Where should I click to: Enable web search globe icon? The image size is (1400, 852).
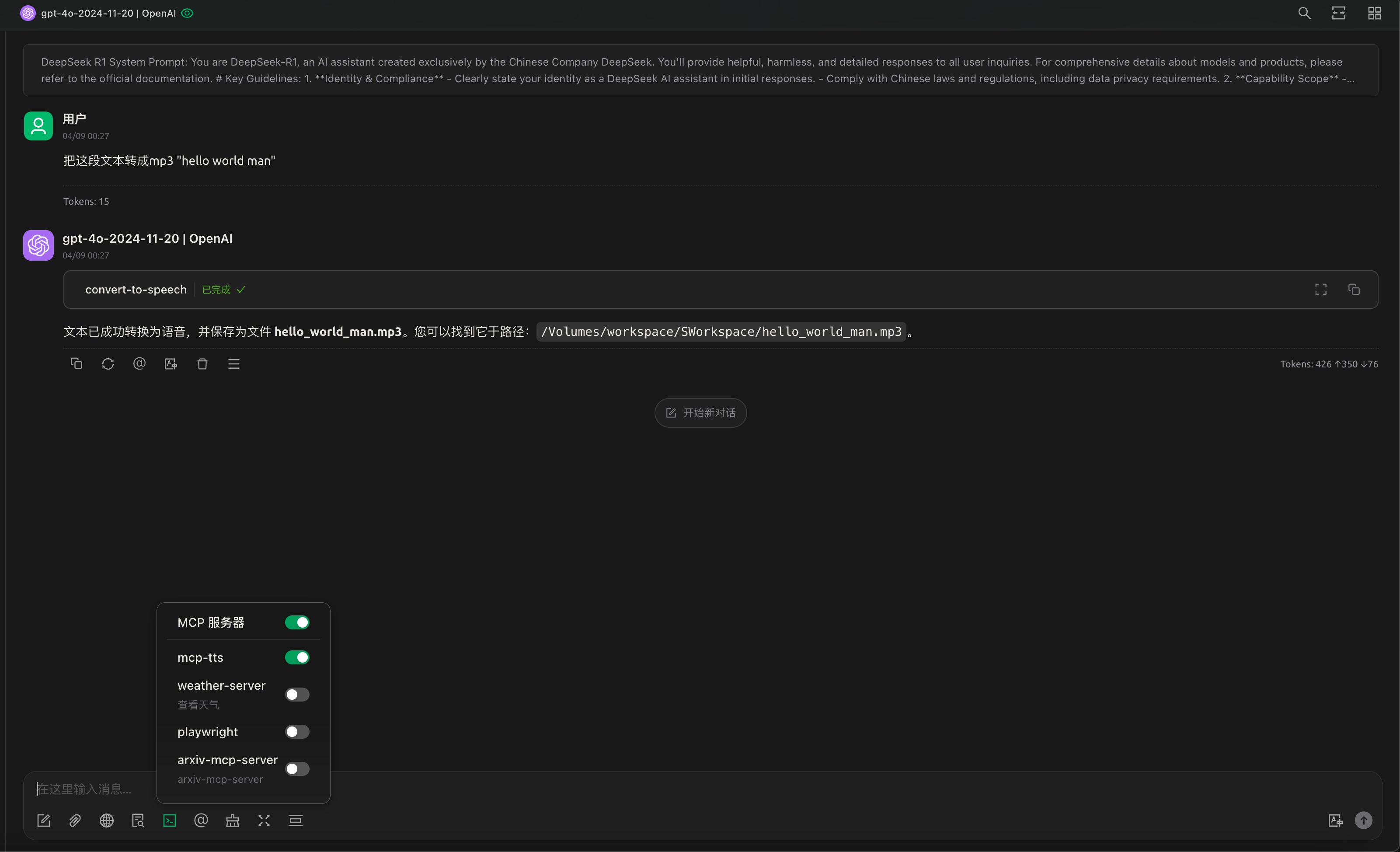pos(106,820)
